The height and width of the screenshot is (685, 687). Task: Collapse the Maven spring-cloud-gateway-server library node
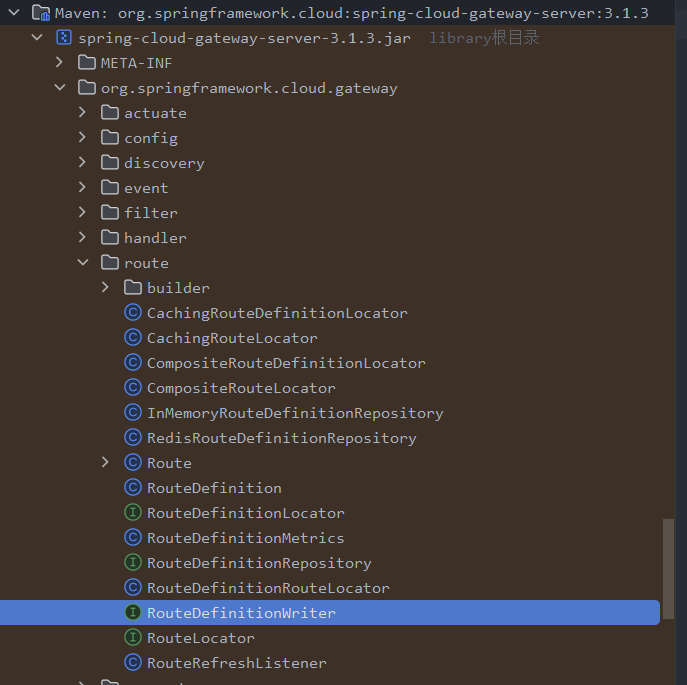point(14,12)
